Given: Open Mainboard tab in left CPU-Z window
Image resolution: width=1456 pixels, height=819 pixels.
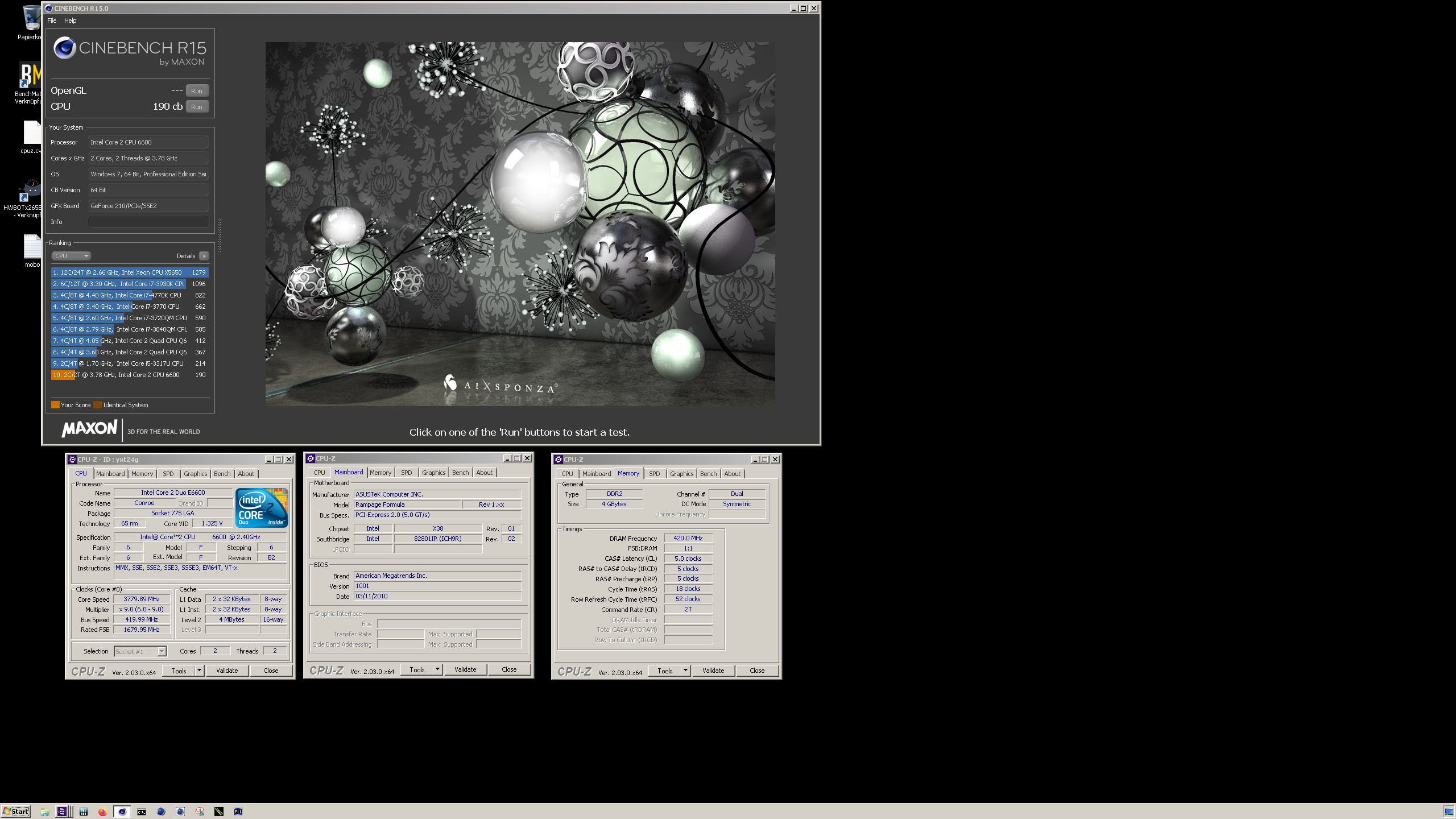Looking at the screenshot, I should (110, 474).
